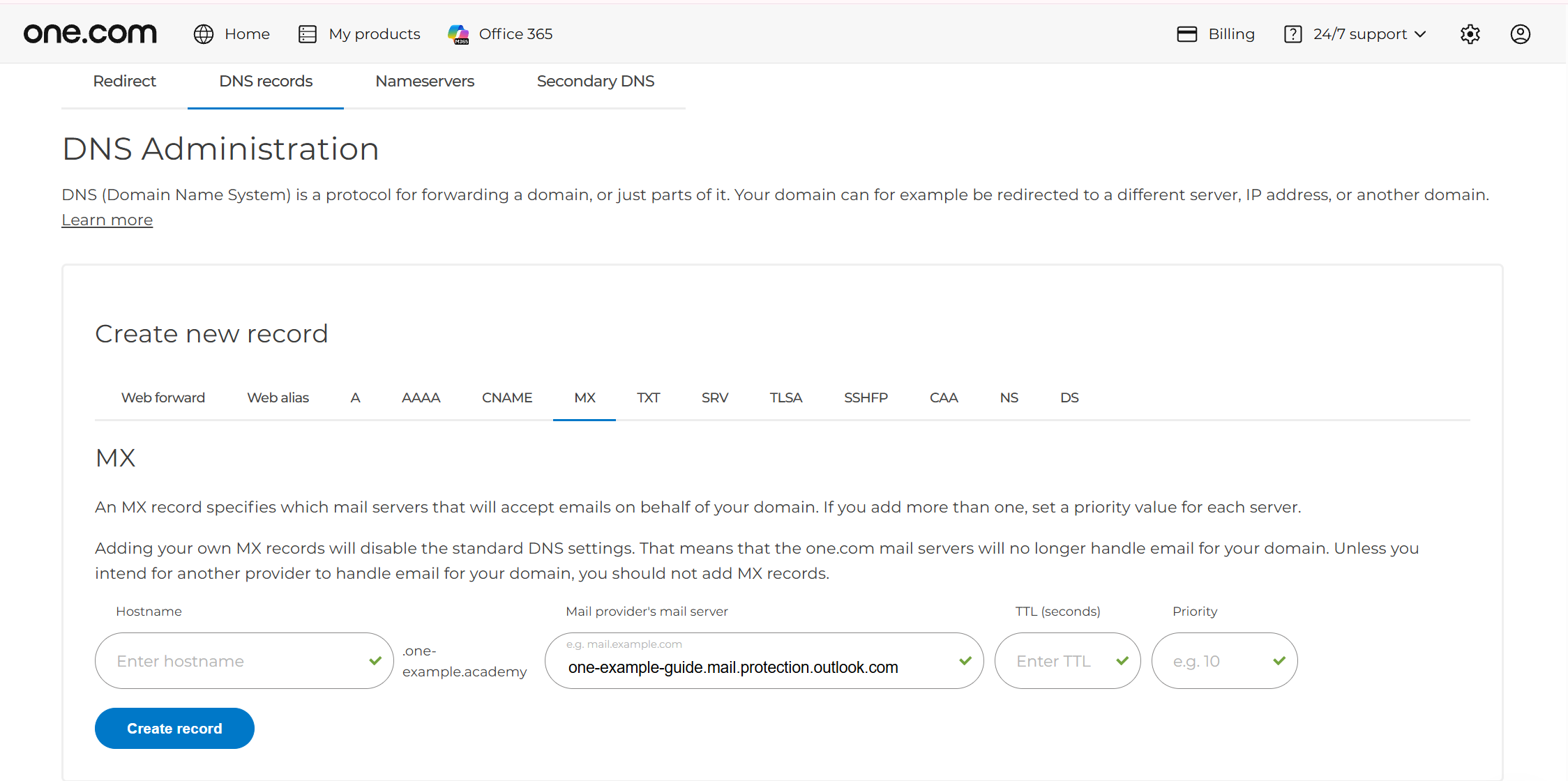Select the CAA record tab
Viewport: 1568px width, 781px height.
point(944,397)
